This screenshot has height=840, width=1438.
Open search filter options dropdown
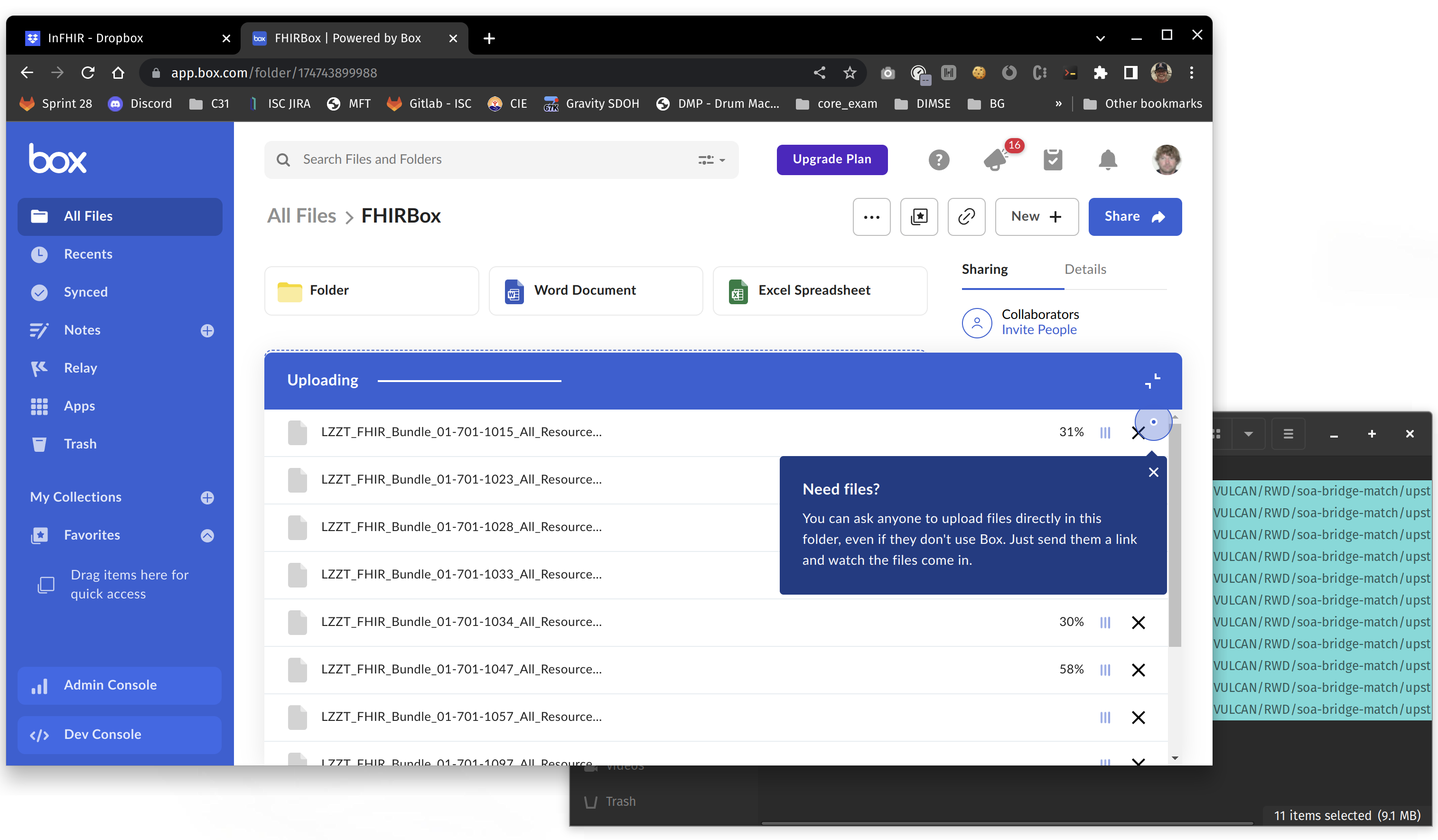[711, 160]
